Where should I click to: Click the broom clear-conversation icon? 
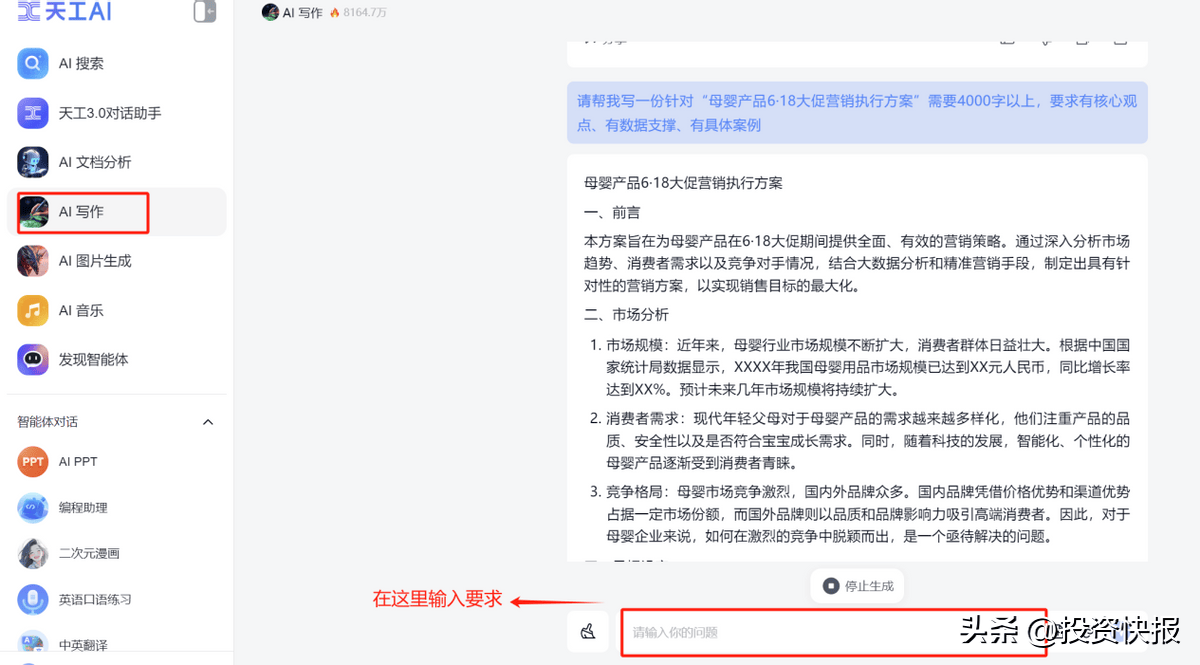point(588,631)
